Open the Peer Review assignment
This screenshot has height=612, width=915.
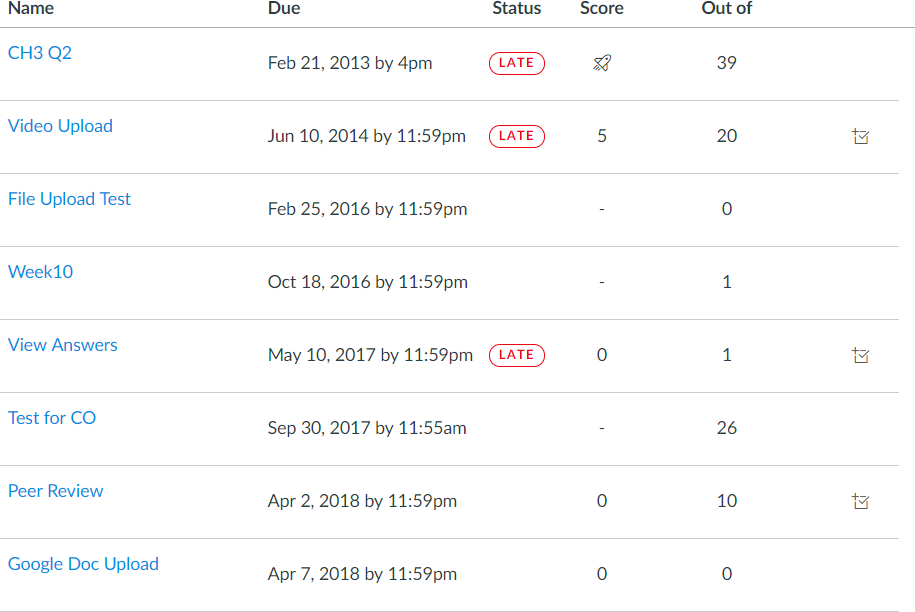click(55, 491)
